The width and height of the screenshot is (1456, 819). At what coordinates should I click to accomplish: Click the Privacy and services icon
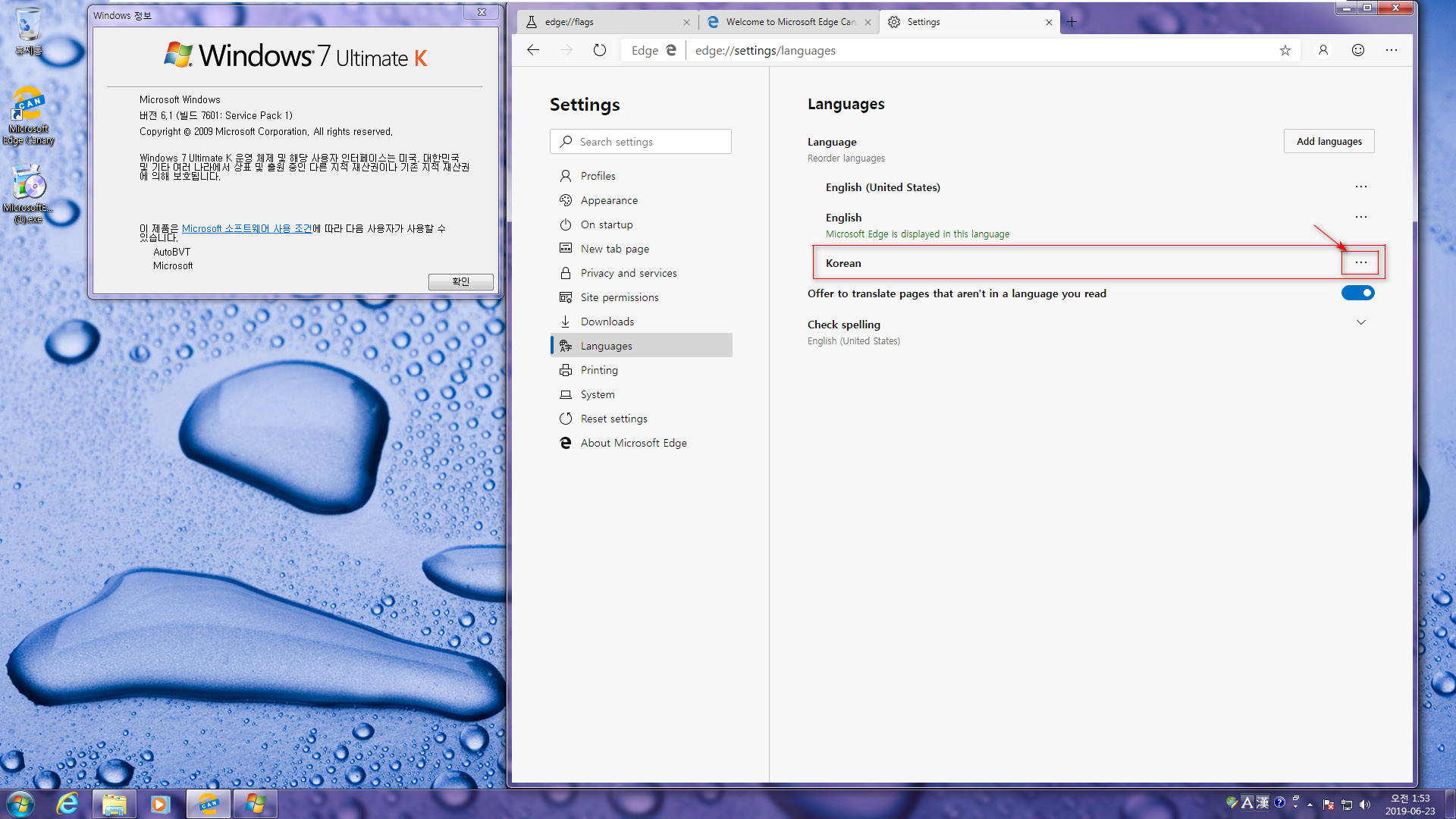(x=565, y=273)
